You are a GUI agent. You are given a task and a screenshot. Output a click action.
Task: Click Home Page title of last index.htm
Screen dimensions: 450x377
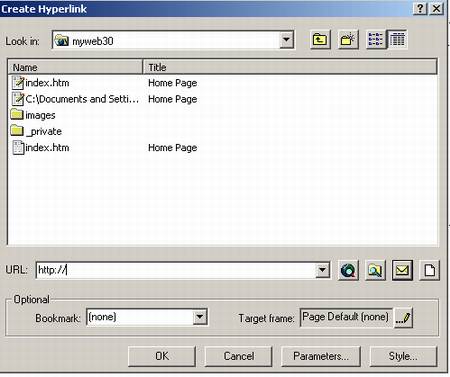[x=173, y=148]
